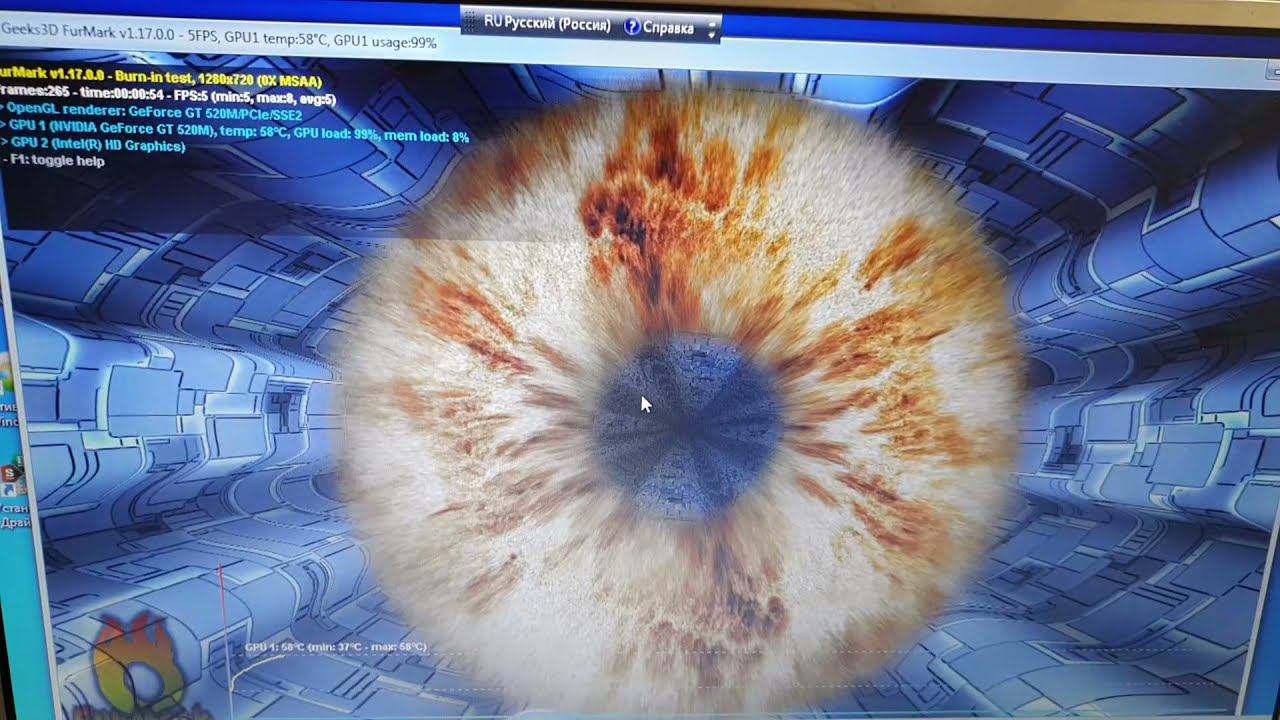
Task: Open the language bar options arrow
Action: click(712, 34)
